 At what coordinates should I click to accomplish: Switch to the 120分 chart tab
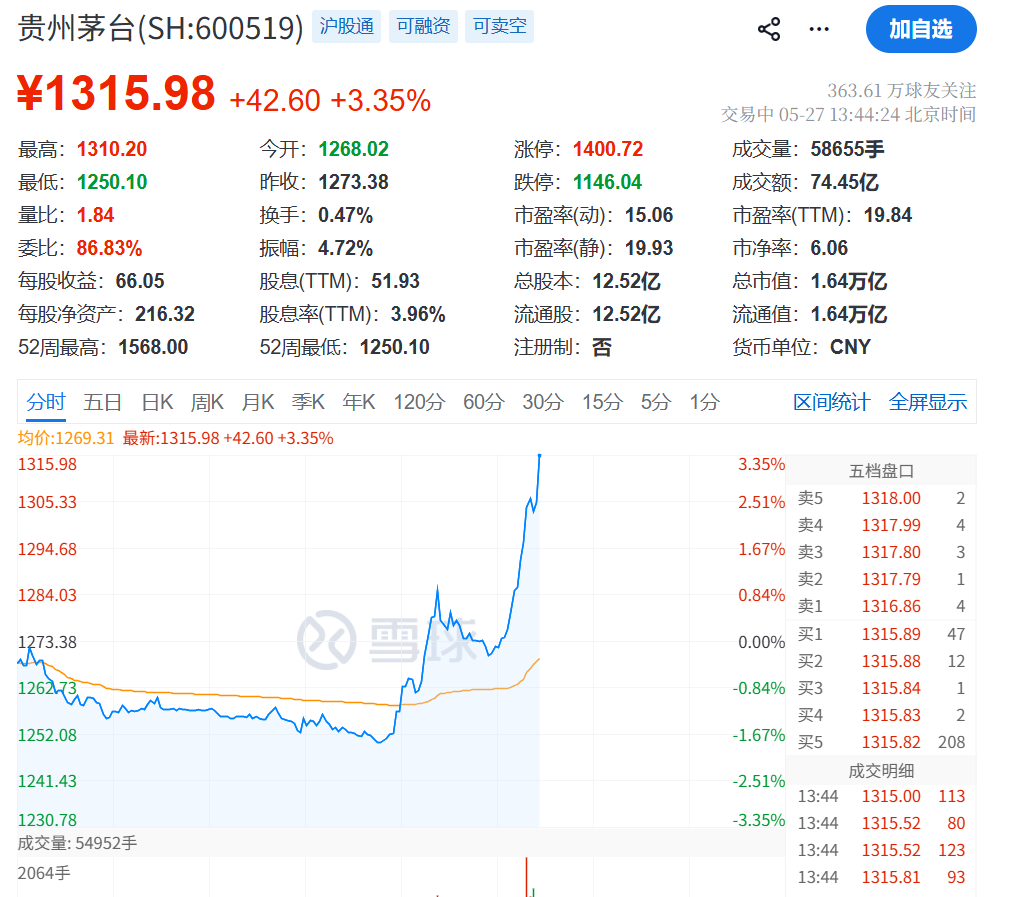coord(419,402)
